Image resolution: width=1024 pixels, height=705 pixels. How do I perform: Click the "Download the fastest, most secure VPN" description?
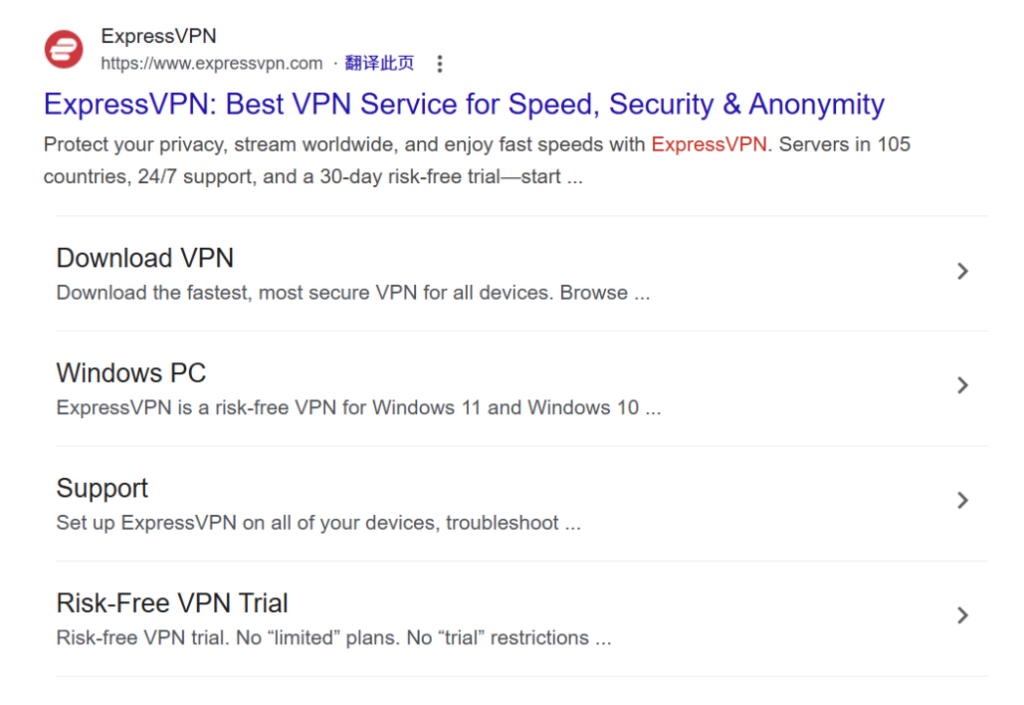353,293
